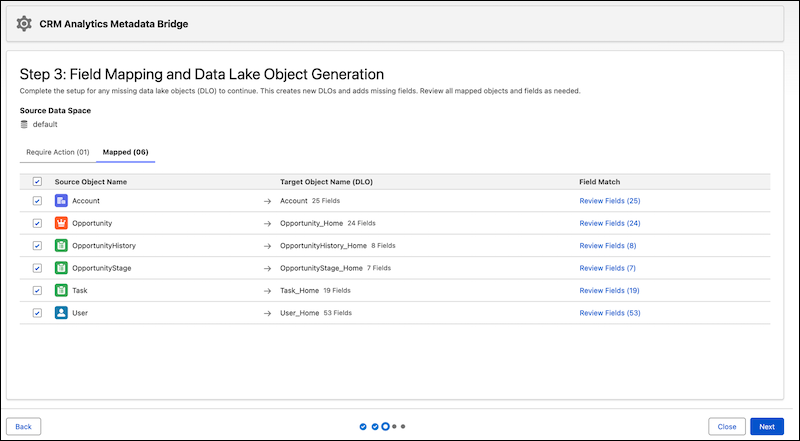The image size is (800, 441).
Task: Click the User_Home target name
Action: [299, 313]
